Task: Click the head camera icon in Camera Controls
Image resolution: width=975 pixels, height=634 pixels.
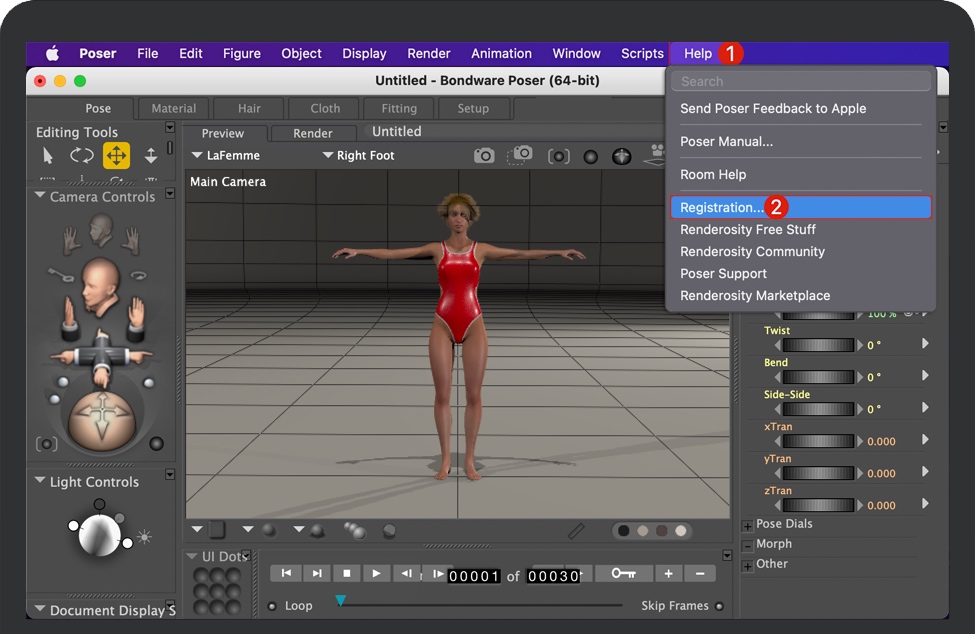Action: 101,229
